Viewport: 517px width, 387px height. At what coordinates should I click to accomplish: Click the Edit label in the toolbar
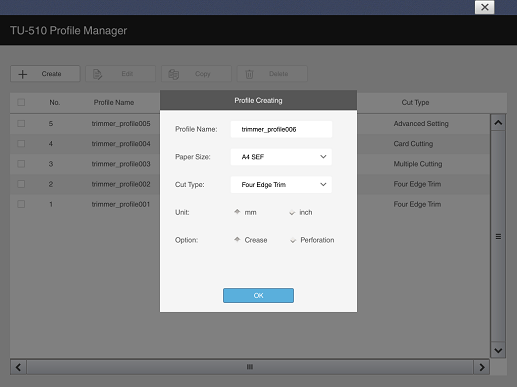[x=127, y=74]
